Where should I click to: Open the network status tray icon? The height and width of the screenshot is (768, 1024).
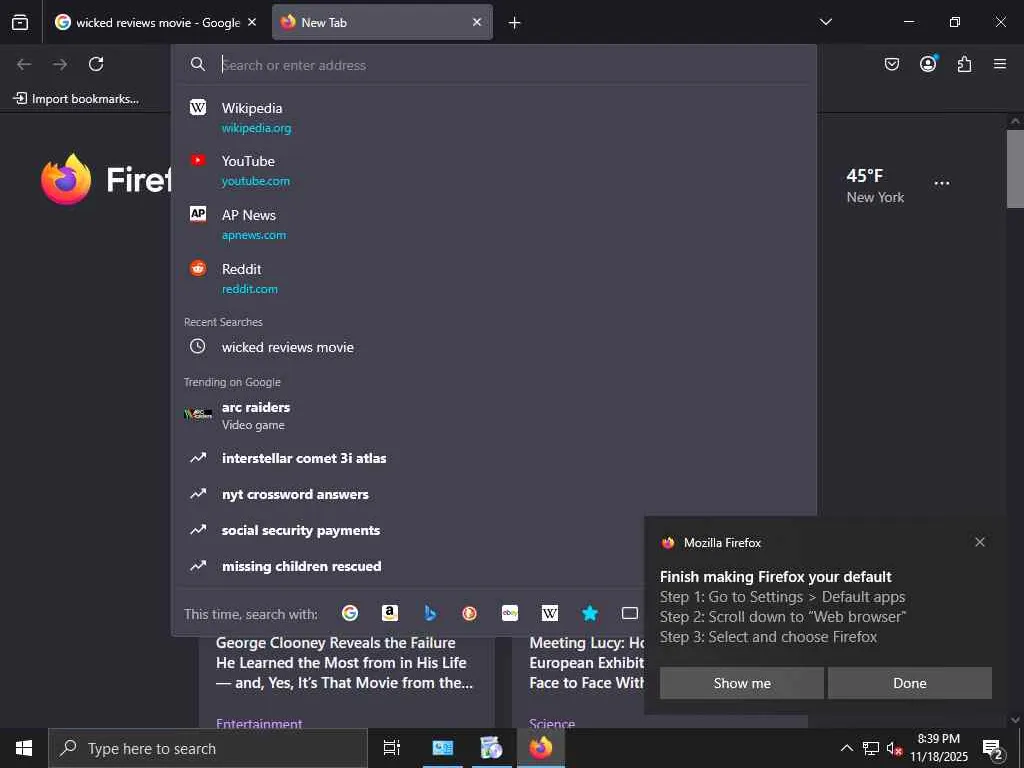[871, 748]
